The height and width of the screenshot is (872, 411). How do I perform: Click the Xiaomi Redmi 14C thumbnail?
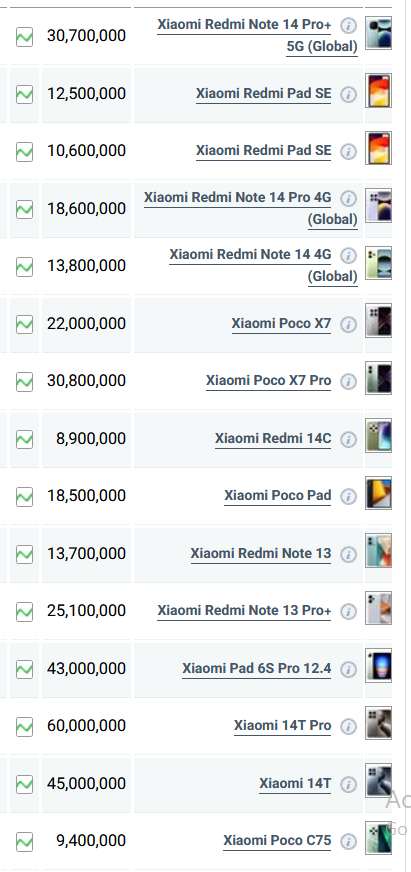(378, 435)
